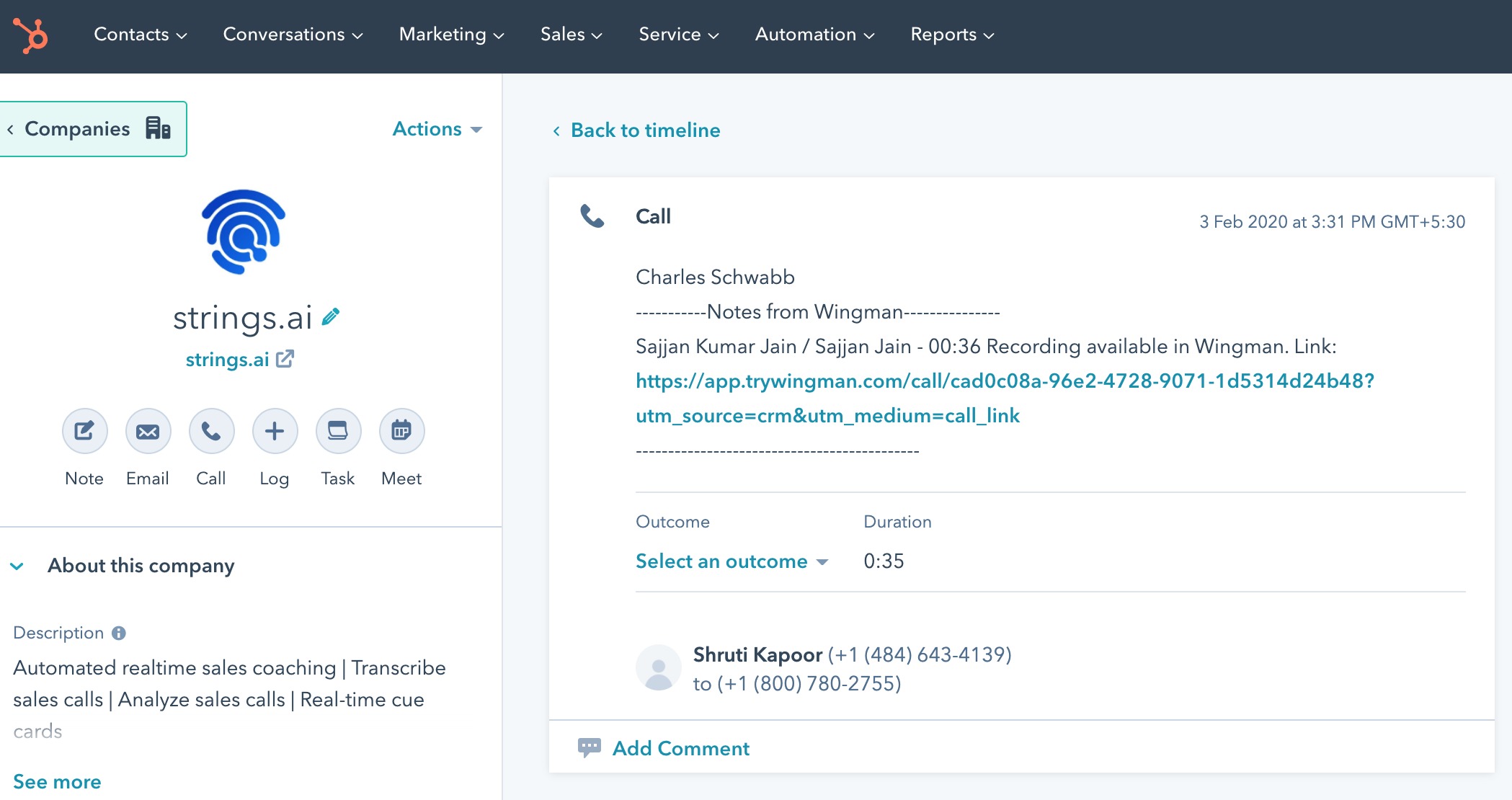Click Add Comment link

[x=681, y=748]
